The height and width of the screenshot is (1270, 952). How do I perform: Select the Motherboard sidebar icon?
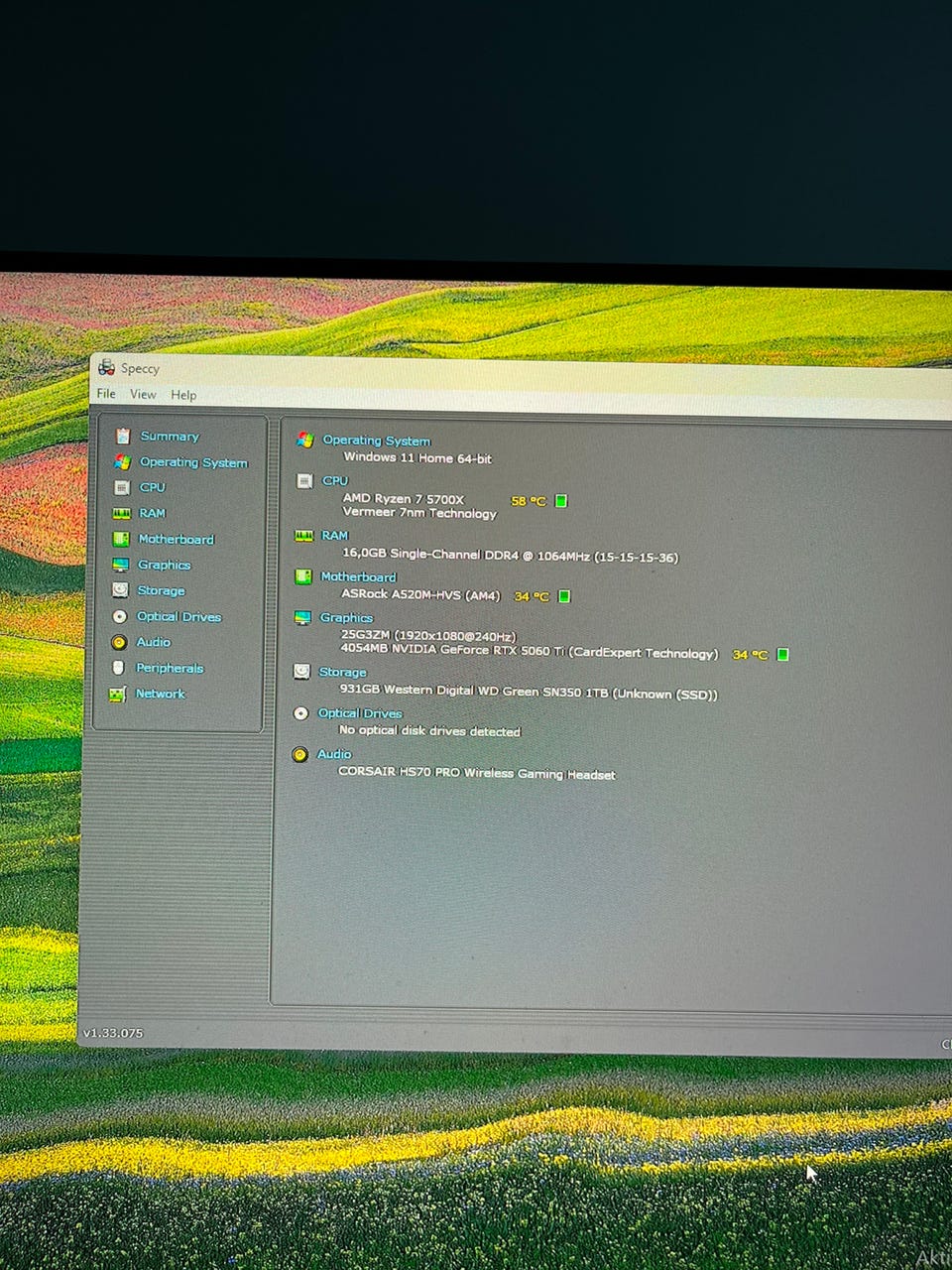(121, 539)
